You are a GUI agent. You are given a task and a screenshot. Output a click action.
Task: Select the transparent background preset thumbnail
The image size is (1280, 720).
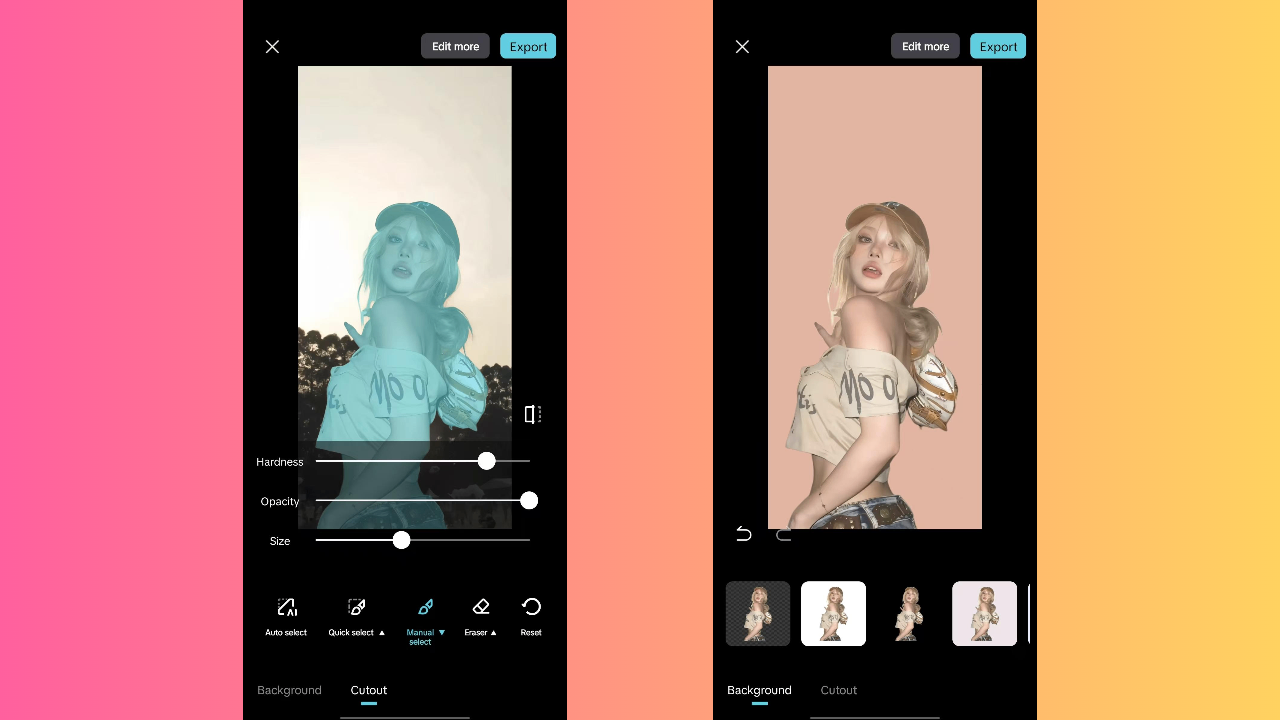pyautogui.click(x=757, y=614)
